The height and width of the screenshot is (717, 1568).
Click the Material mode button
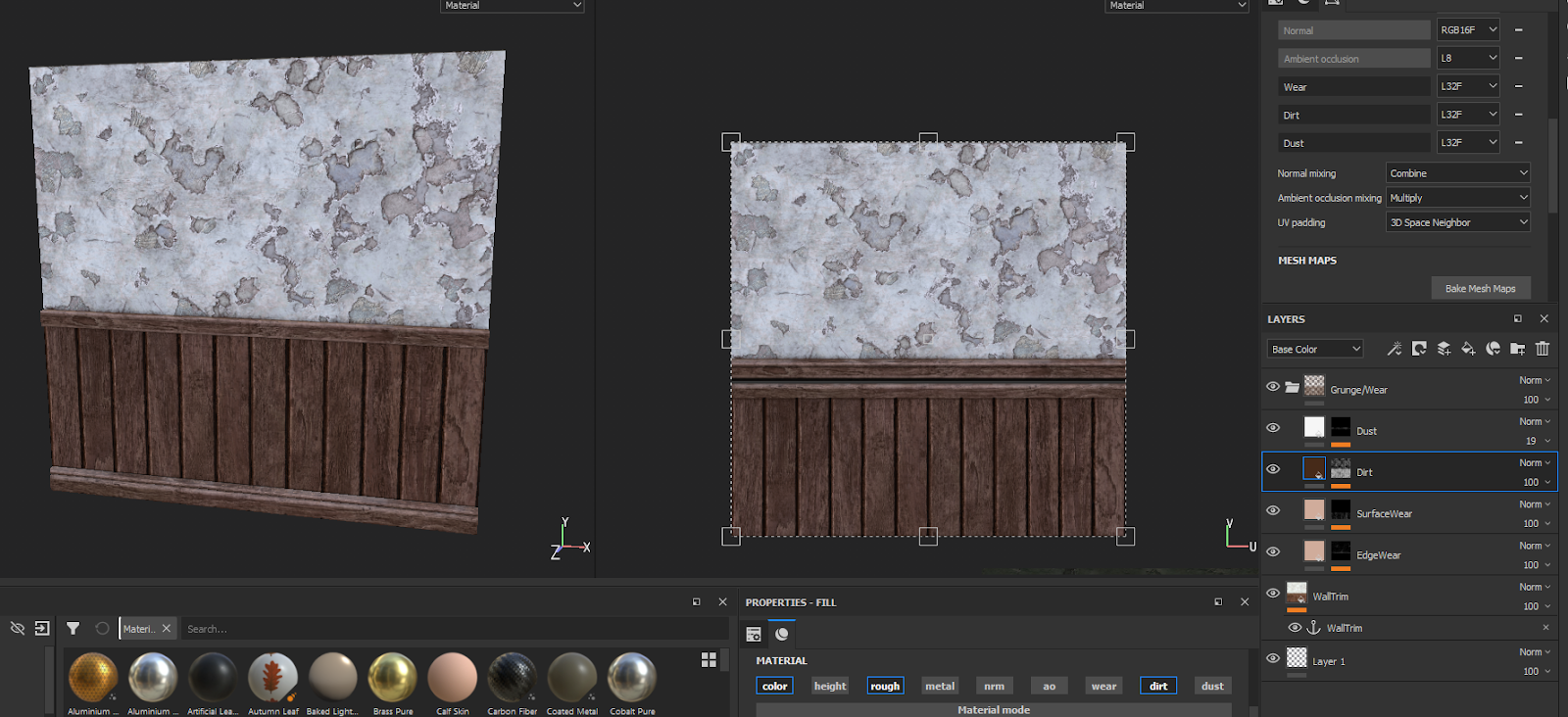click(x=994, y=710)
